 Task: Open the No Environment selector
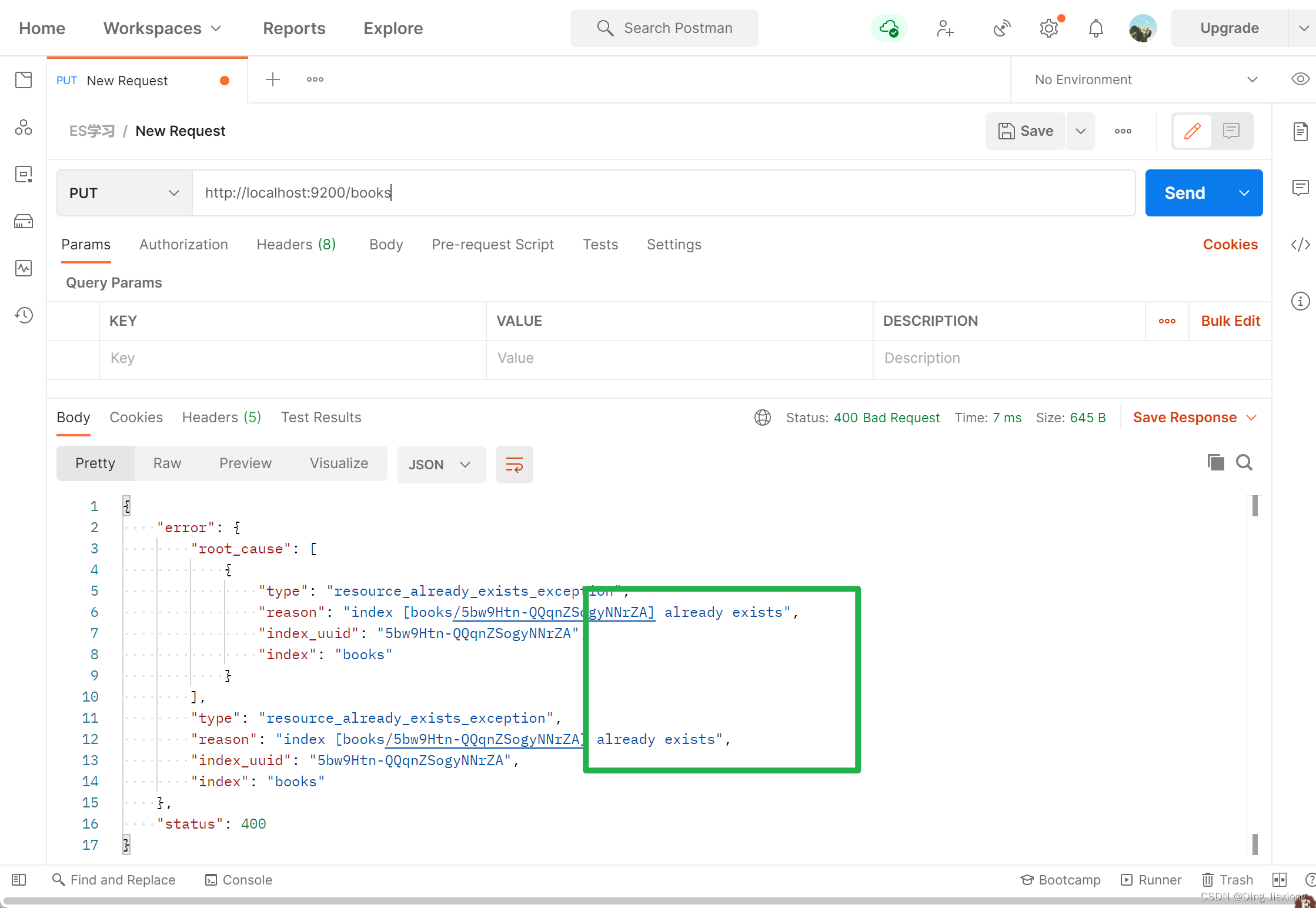(1145, 79)
